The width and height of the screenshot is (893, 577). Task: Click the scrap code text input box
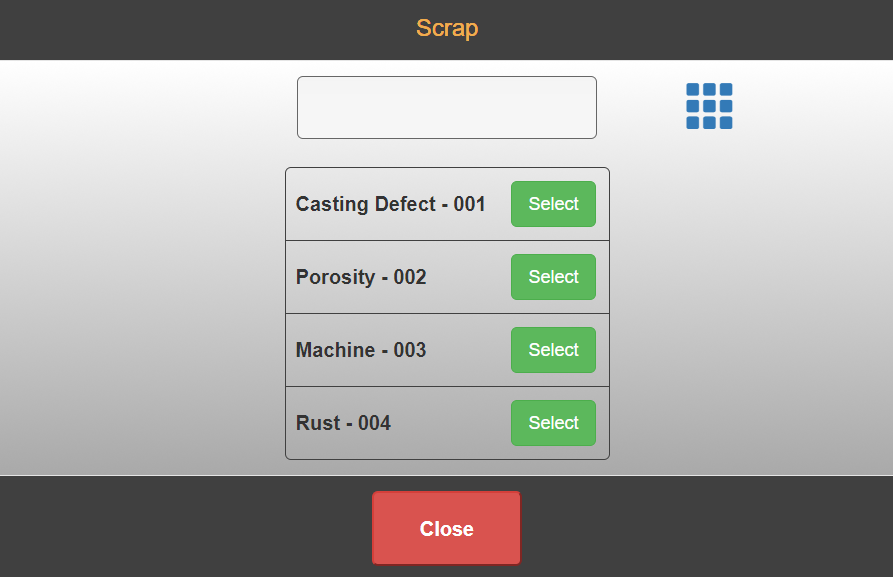[446, 107]
